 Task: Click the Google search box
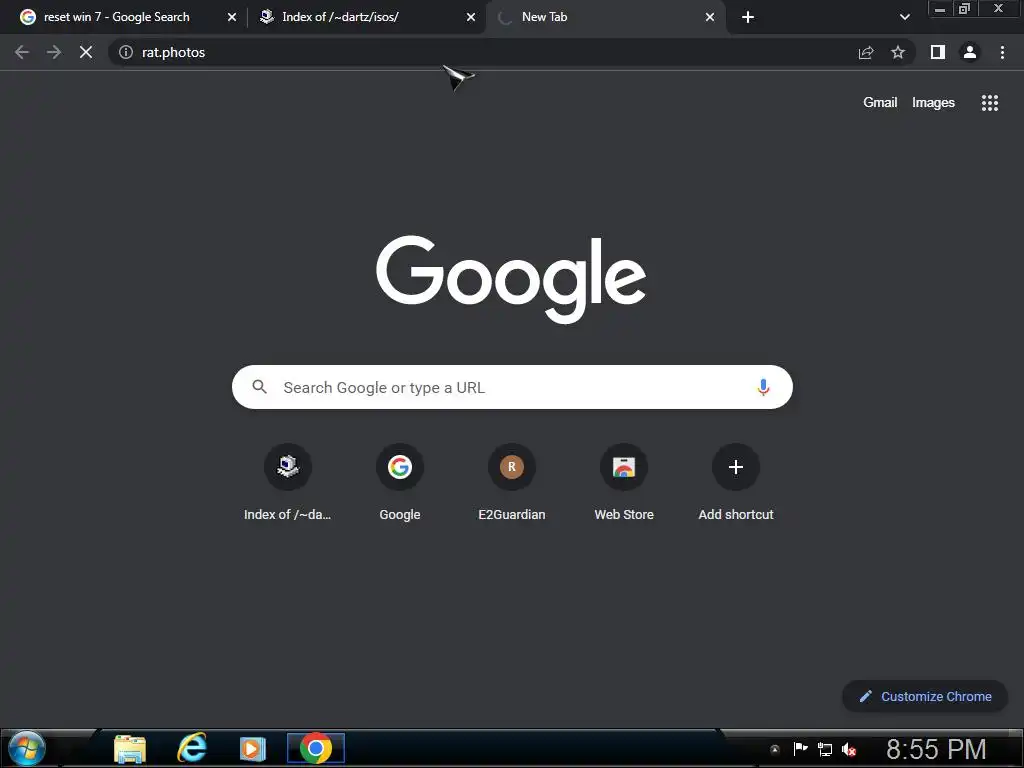tap(512, 387)
